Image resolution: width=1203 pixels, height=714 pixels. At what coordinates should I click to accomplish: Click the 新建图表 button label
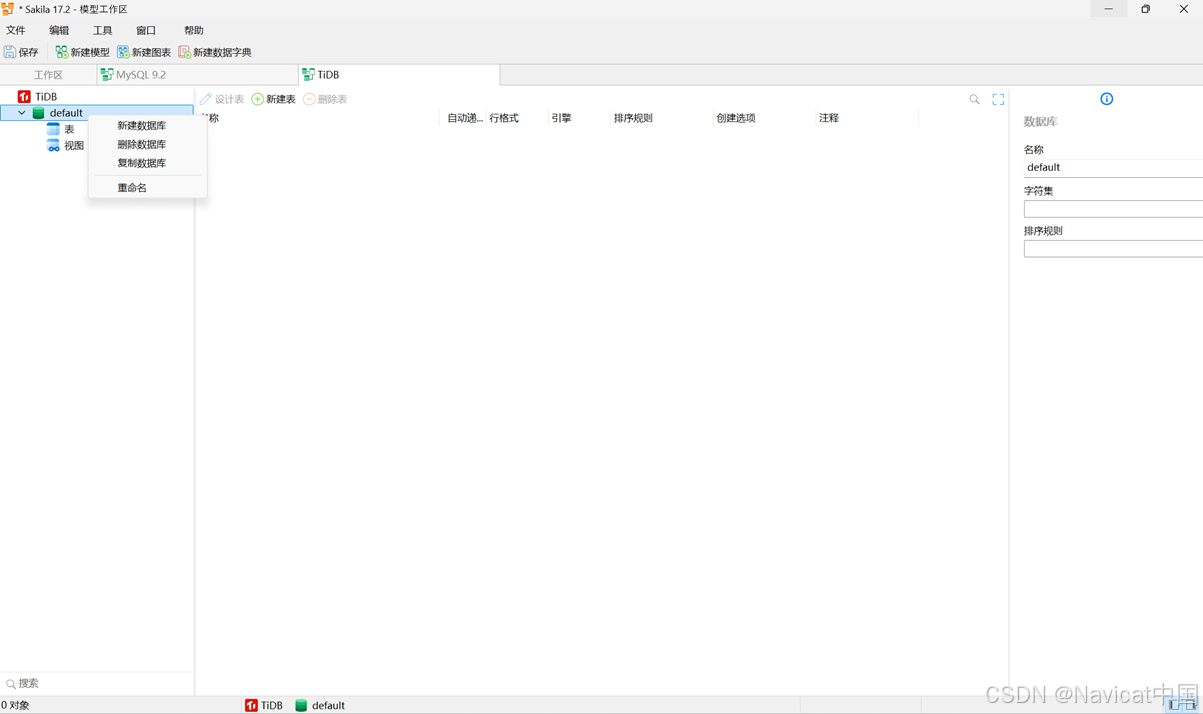pos(151,52)
